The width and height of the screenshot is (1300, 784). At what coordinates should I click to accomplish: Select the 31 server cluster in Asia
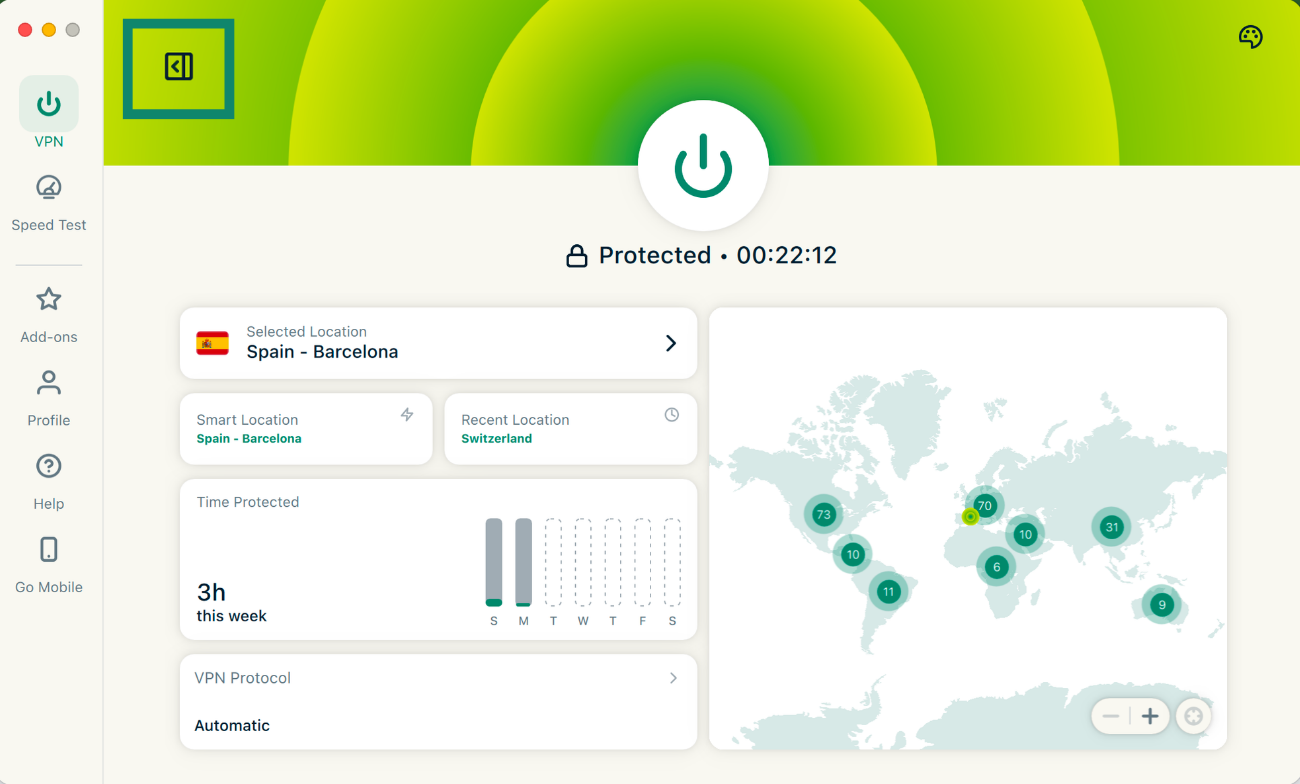pos(1111,527)
